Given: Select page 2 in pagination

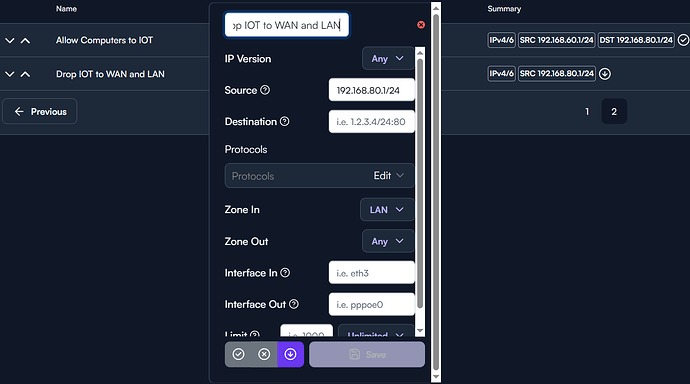Looking at the screenshot, I should 614,111.
